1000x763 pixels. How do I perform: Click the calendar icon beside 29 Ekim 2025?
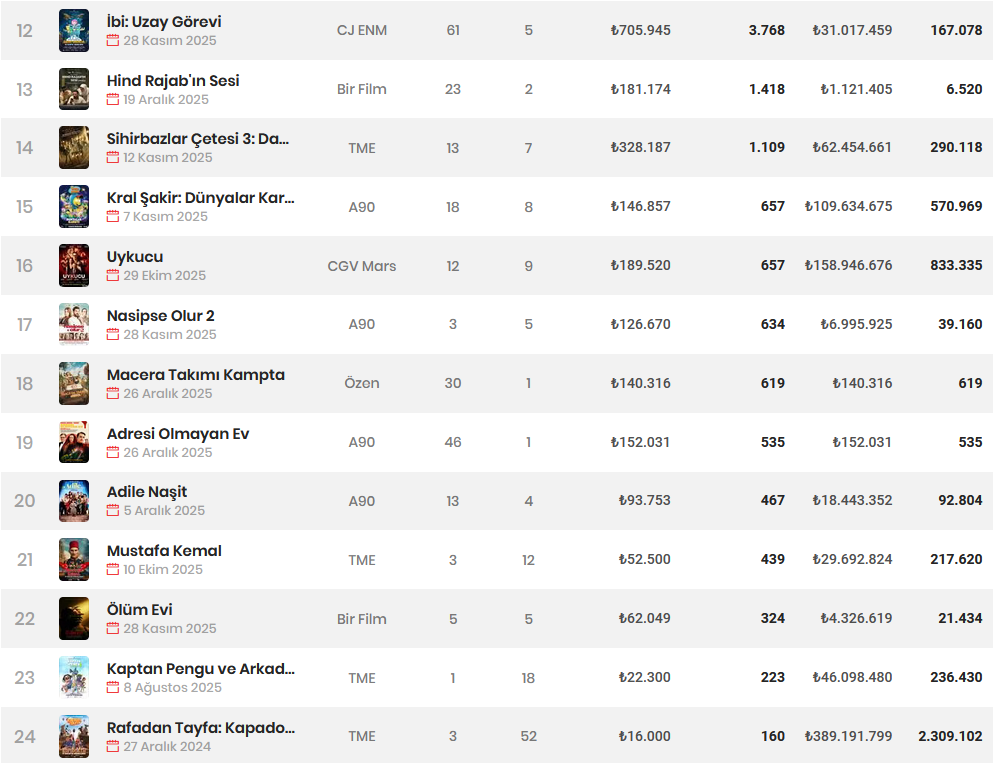tap(113, 275)
